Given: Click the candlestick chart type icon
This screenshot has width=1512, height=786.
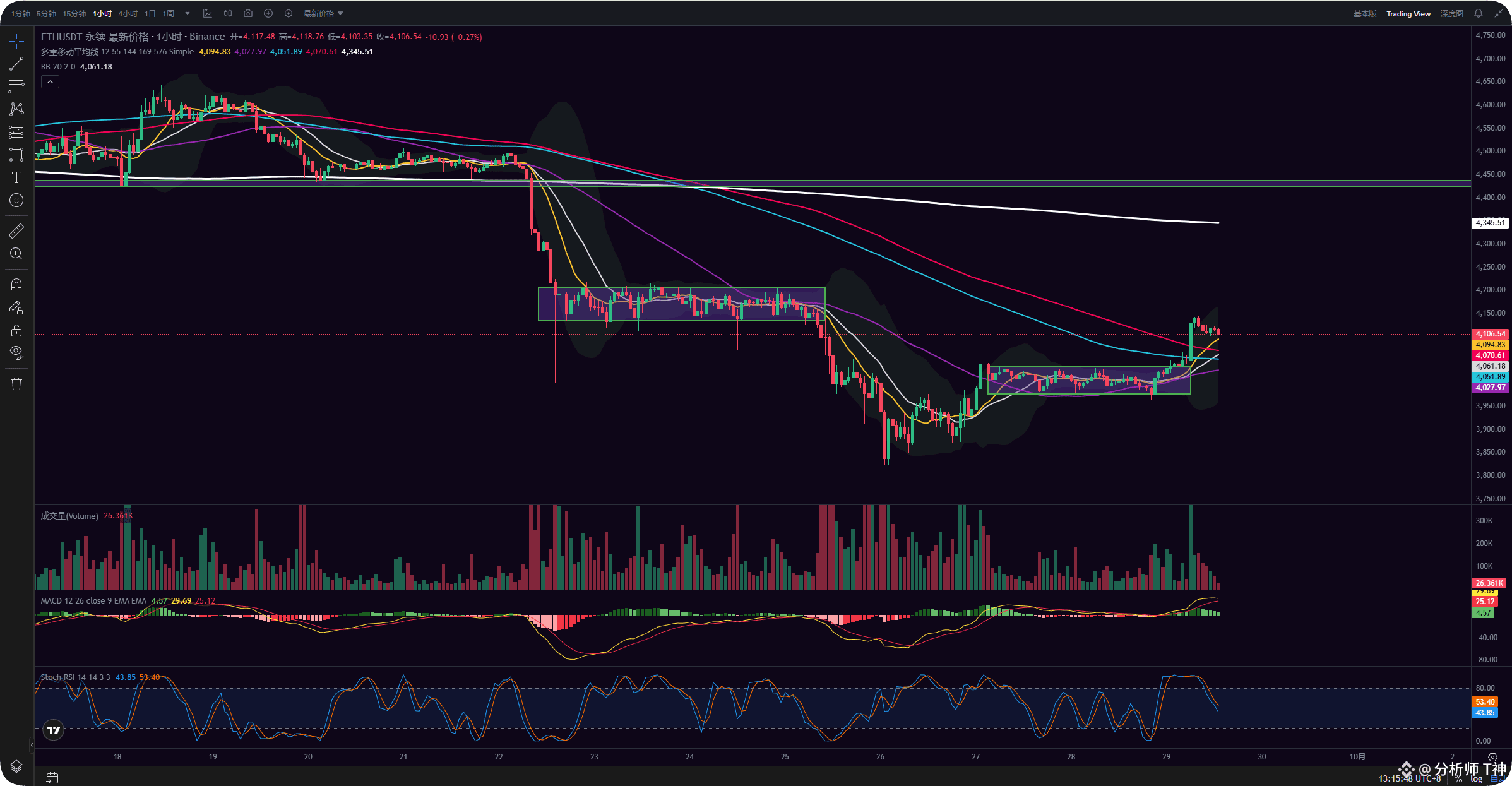Looking at the screenshot, I should (228, 13).
